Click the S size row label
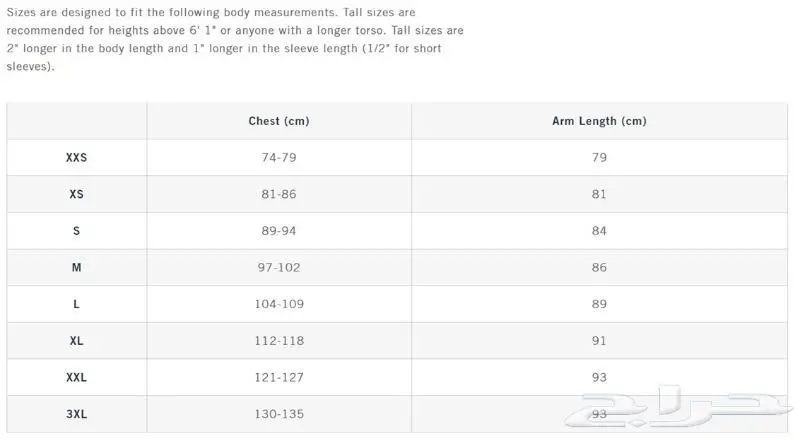Screen dimensions: 800x440 point(77,231)
